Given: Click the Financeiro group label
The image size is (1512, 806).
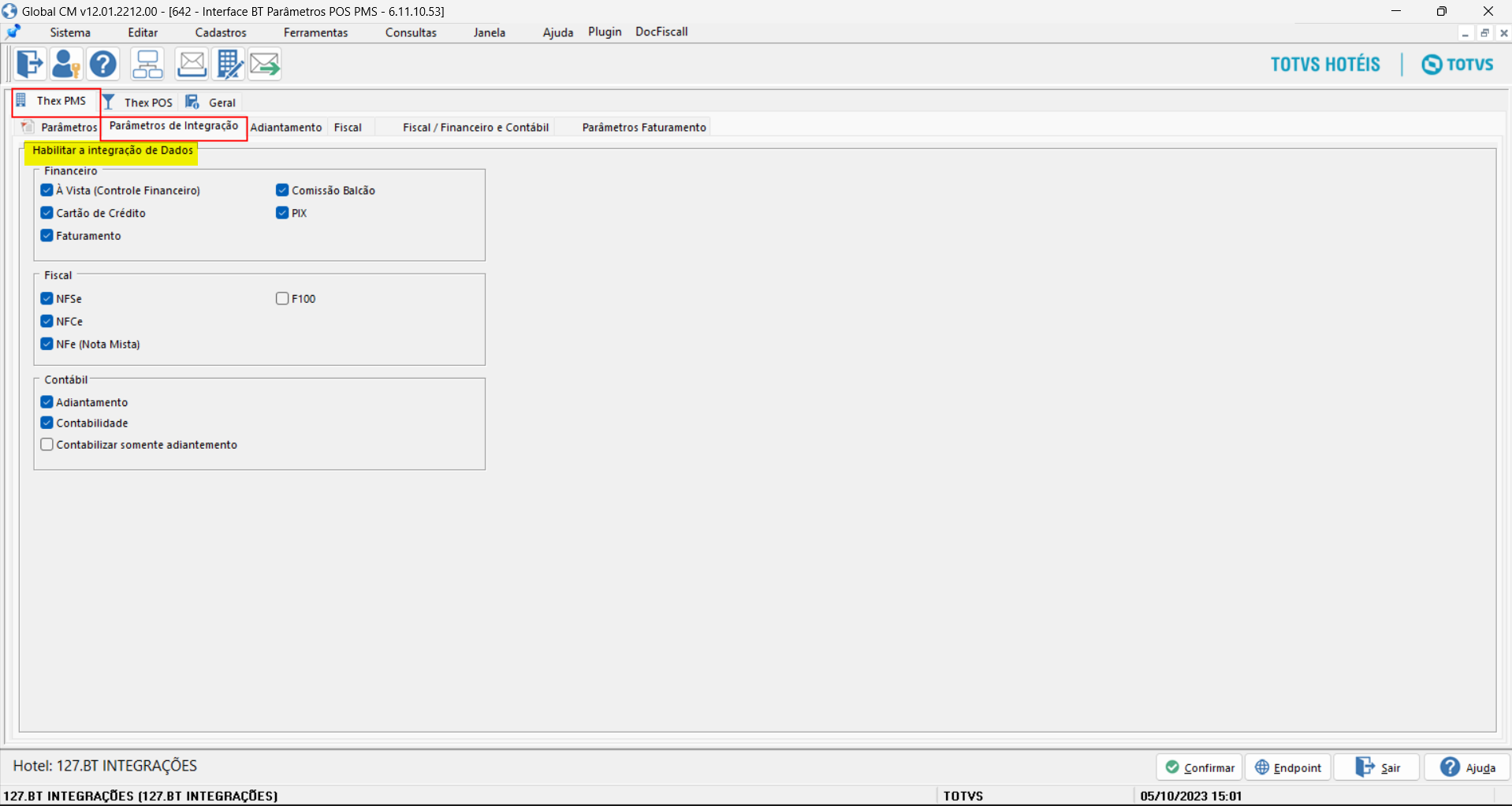Looking at the screenshot, I should tap(71, 170).
